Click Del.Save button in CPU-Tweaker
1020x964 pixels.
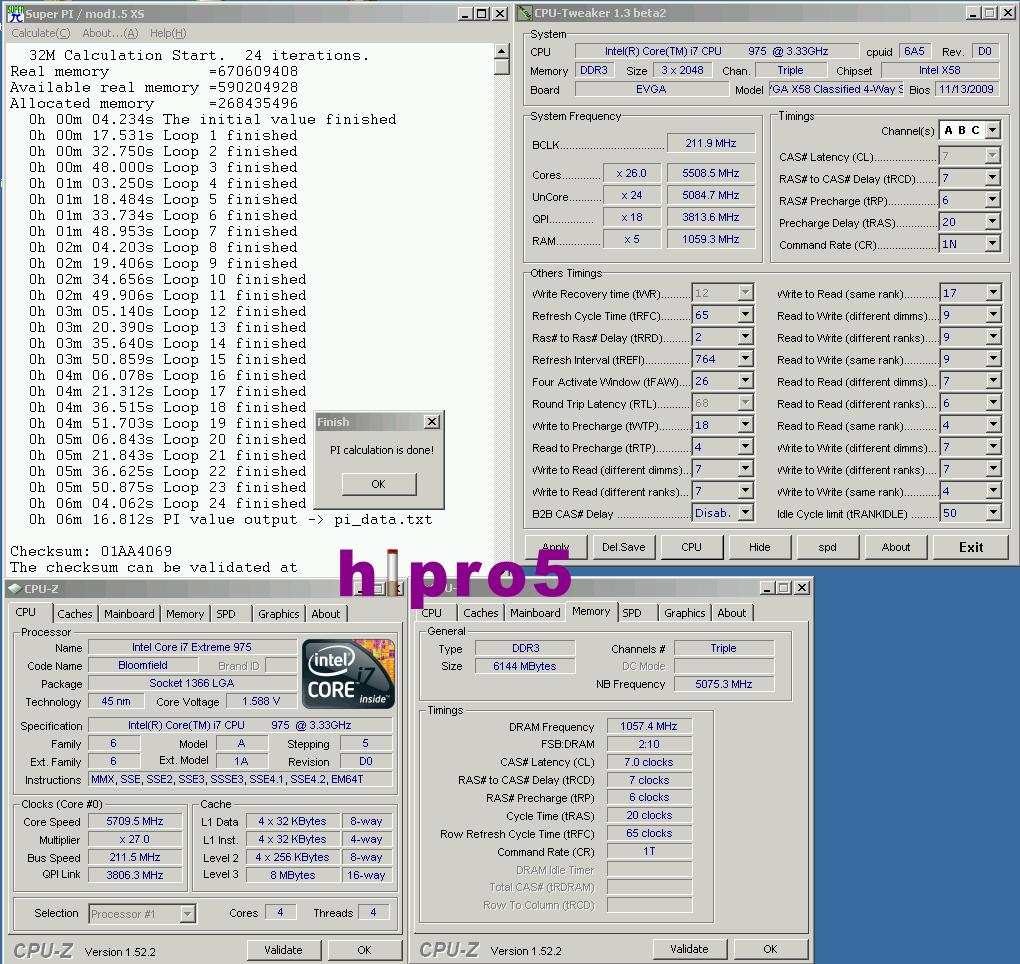tap(624, 547)
